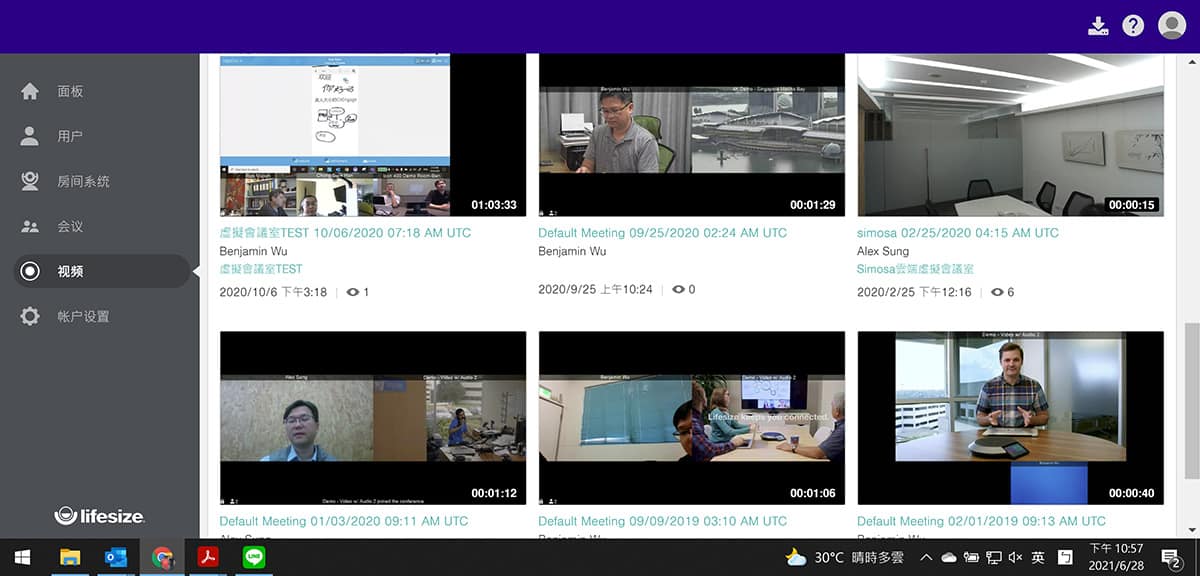Image resolution: width=1200 pixels, height=576 pixels.
Task: Play the 虛擬會議室TEST recording thumbnail
Action: tap(373, 135)
